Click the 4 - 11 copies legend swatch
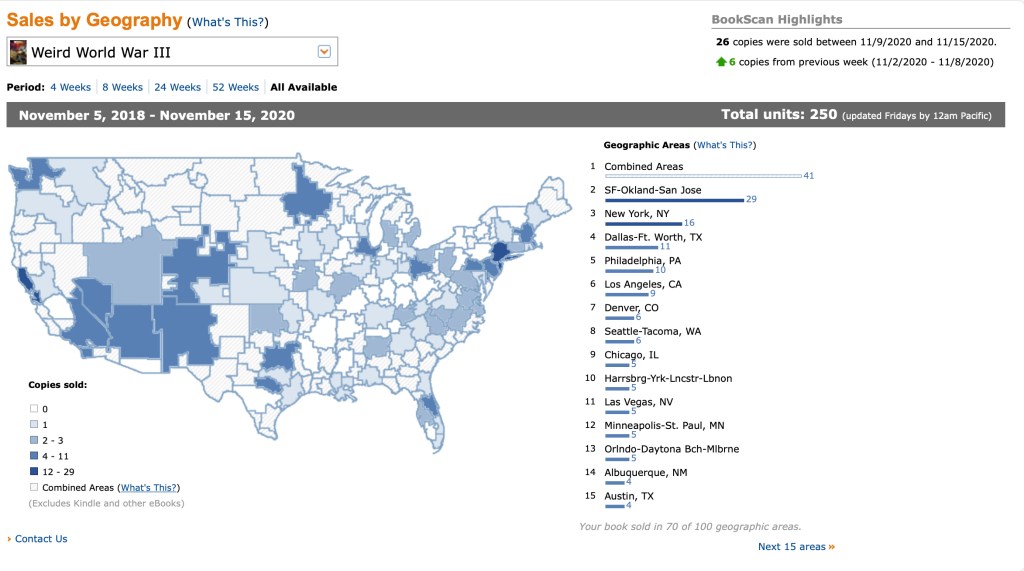The image size is (1024, 571). [x=33, y=456]
